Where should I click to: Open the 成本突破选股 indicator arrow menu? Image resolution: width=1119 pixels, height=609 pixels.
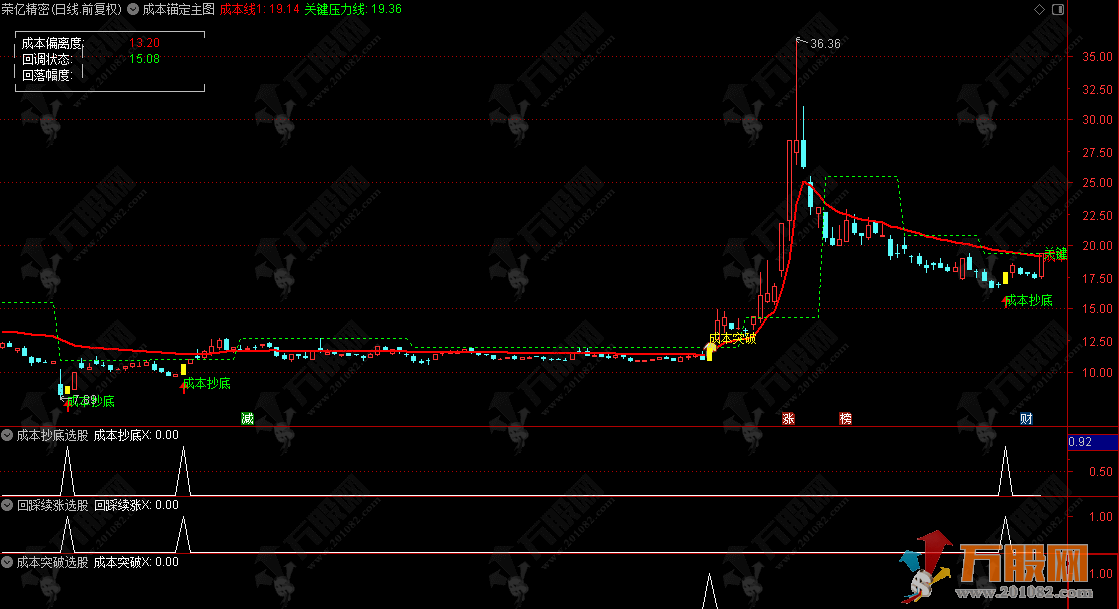[8, 562]
